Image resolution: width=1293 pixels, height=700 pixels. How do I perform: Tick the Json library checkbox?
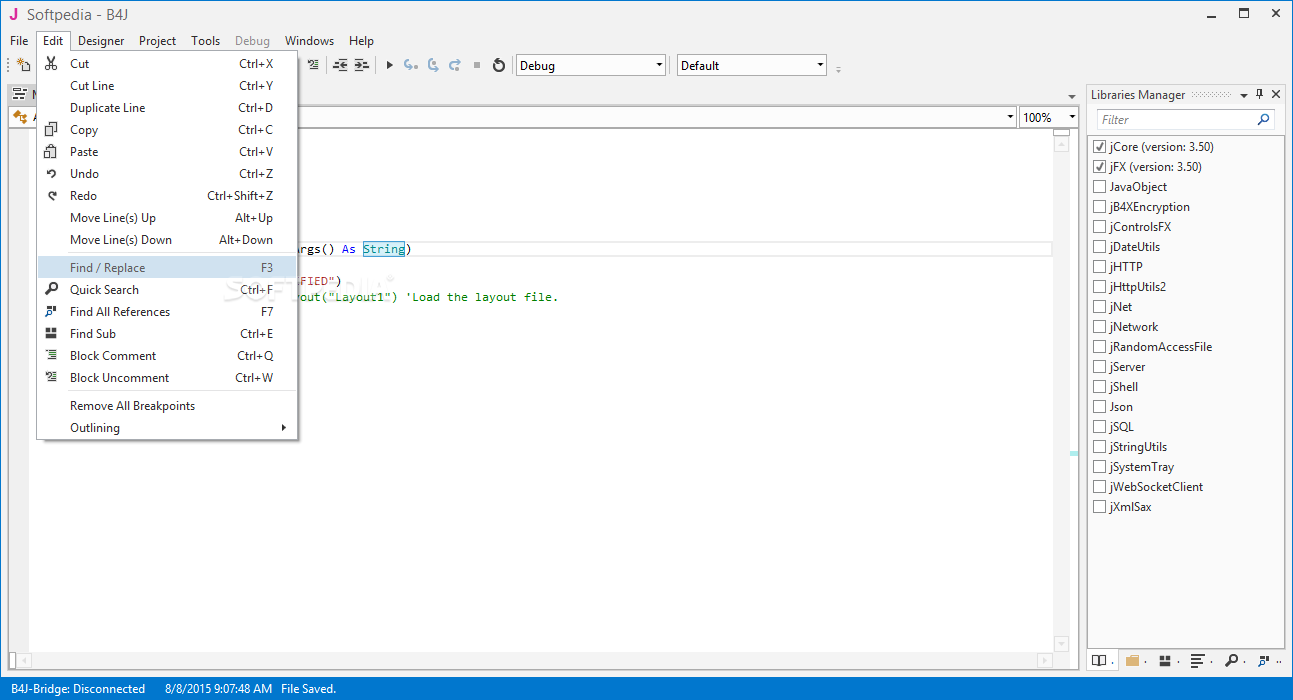pyautogui.click(x=1100, y=407)
